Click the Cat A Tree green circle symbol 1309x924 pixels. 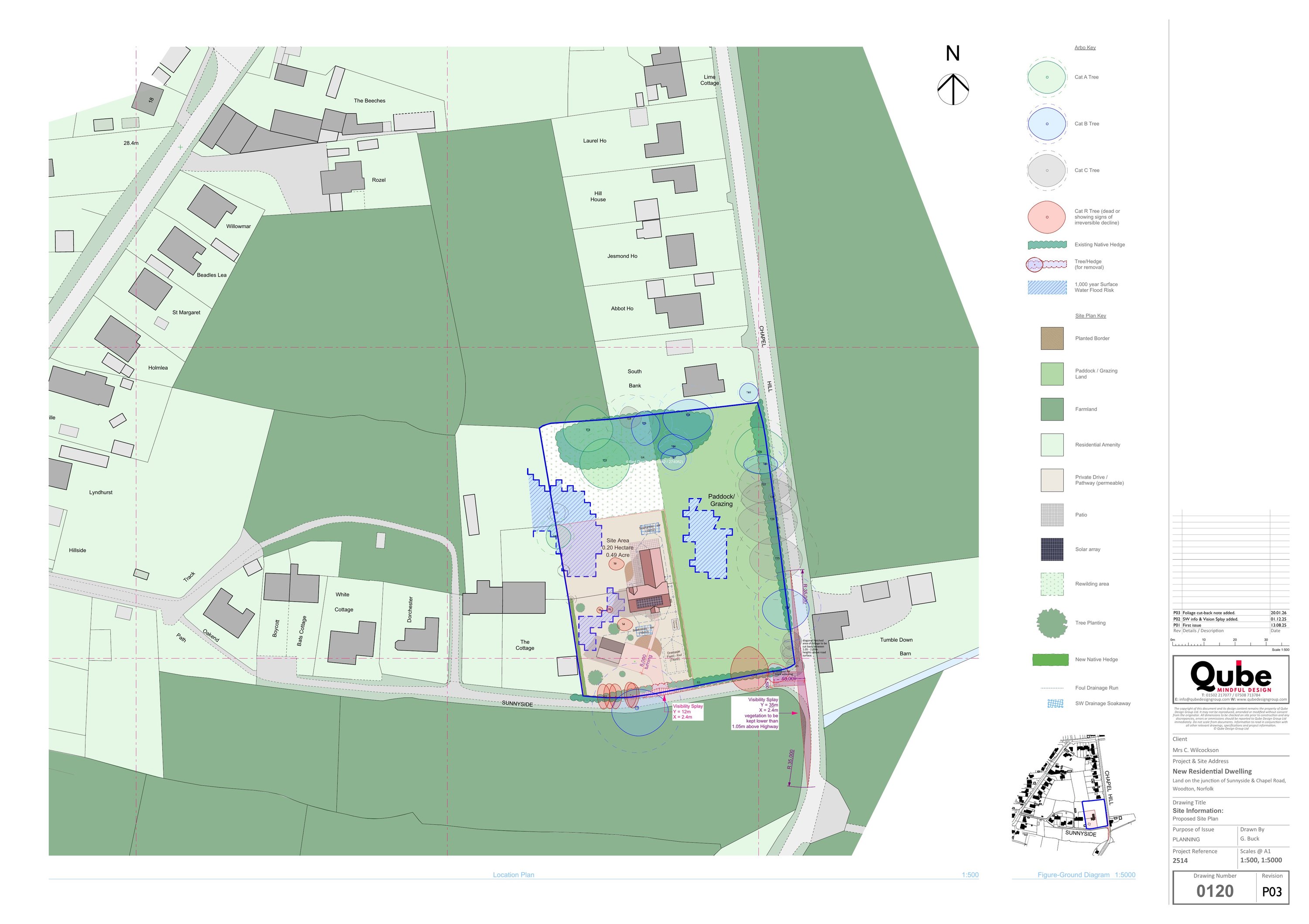click(1046, 77)
